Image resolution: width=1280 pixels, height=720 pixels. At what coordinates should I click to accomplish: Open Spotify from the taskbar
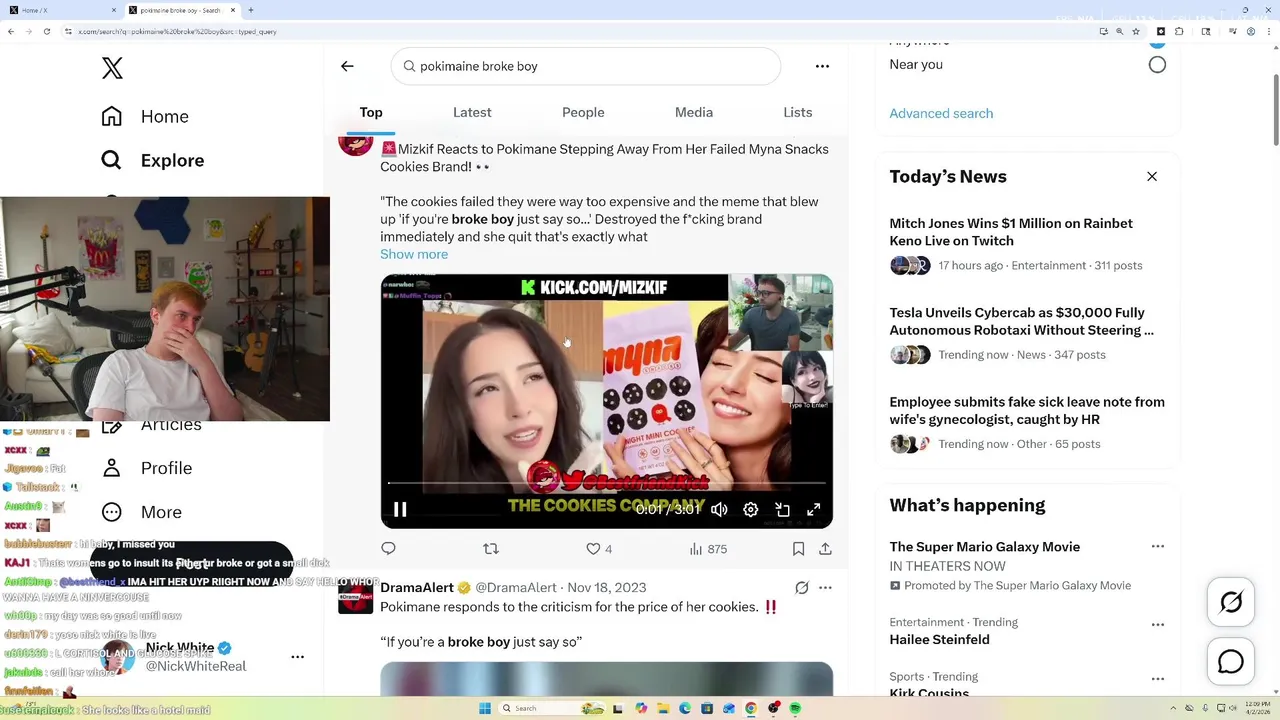(795, 708)
